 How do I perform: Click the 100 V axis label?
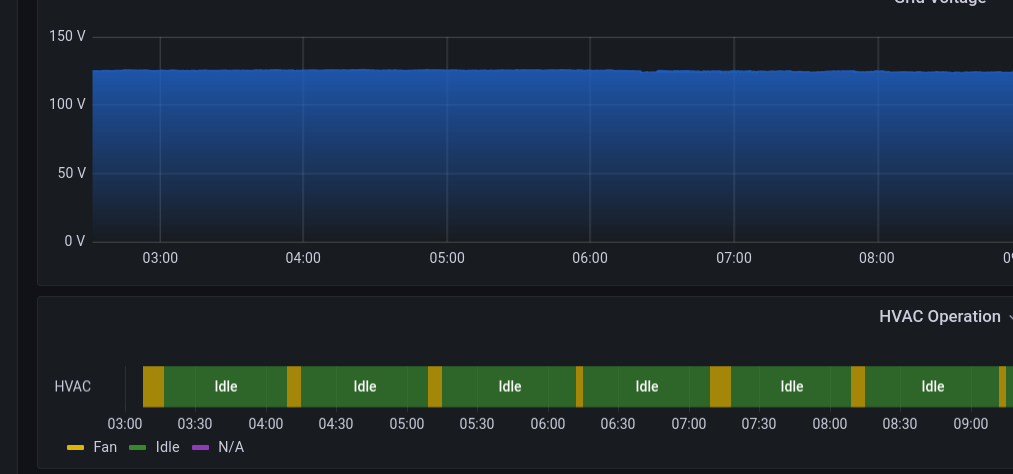(x=67, y=104)
